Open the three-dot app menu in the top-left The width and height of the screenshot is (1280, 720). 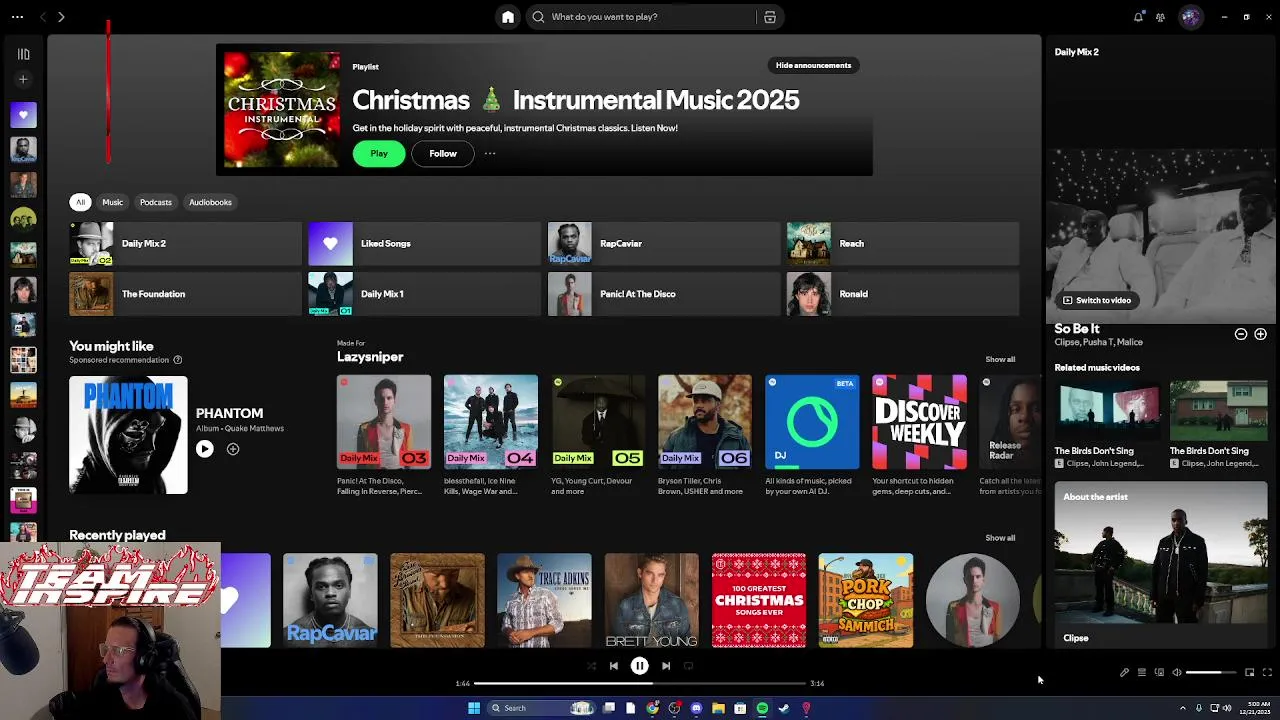pos(17,17)
